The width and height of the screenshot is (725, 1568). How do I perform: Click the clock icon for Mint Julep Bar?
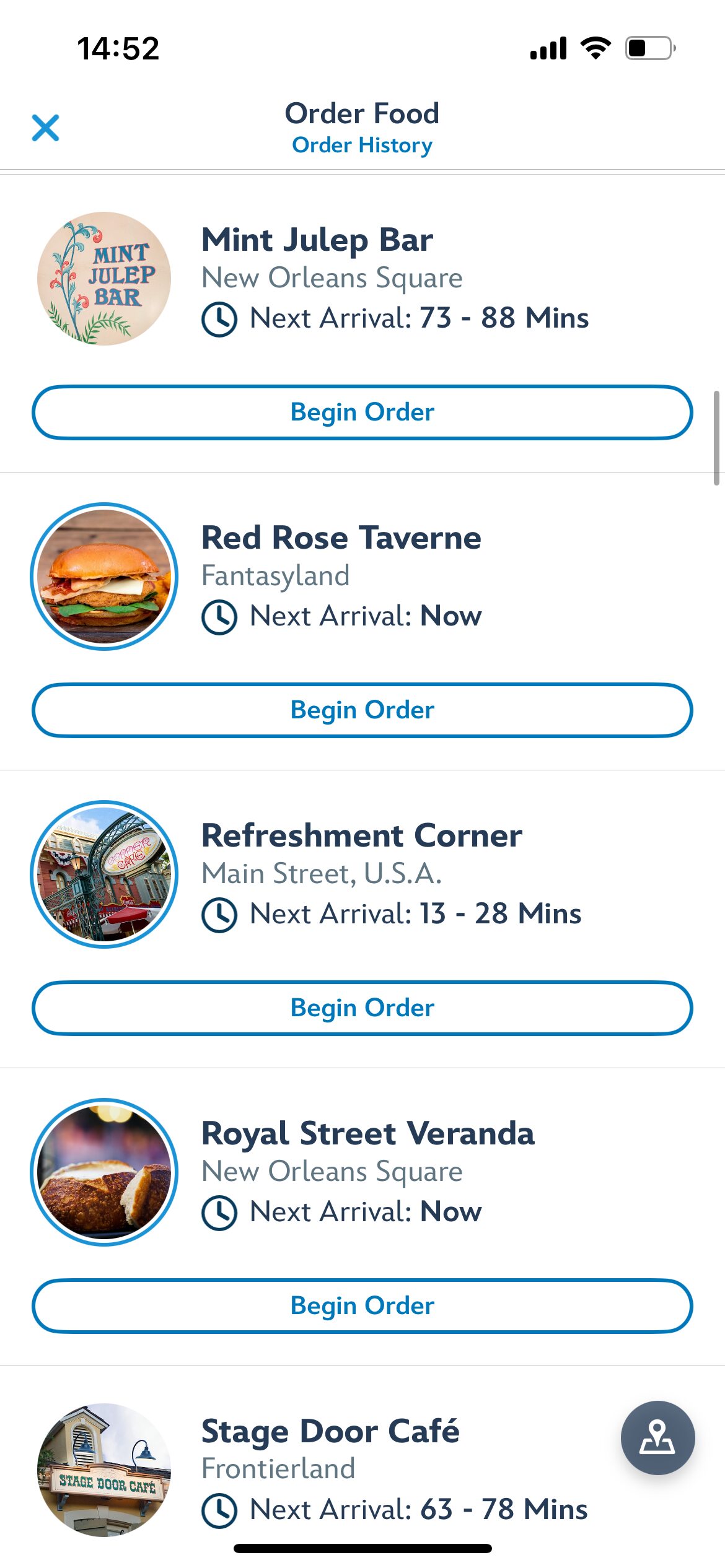(x=219, y=320)
